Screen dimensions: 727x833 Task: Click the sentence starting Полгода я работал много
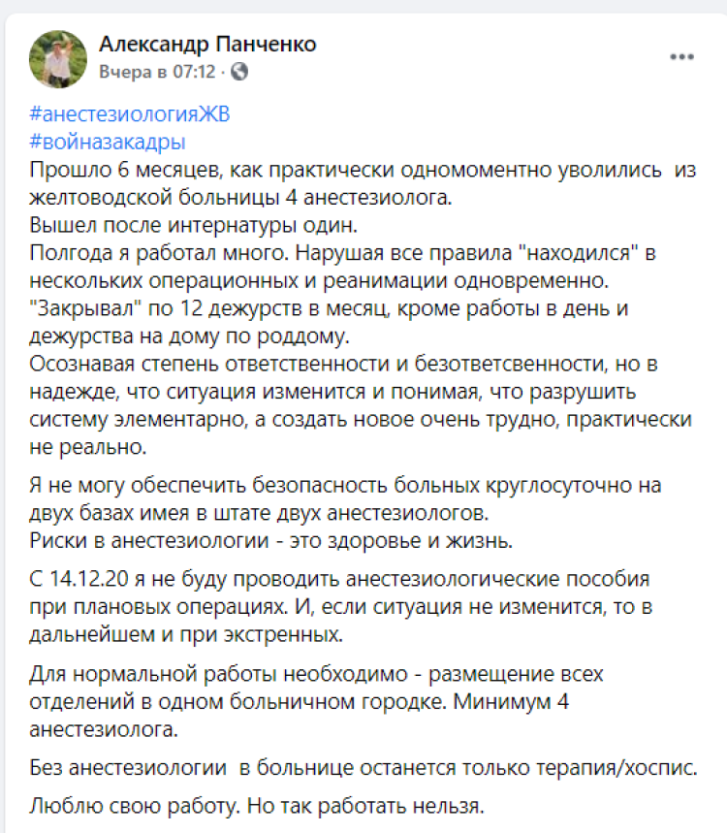coord(343,253)
